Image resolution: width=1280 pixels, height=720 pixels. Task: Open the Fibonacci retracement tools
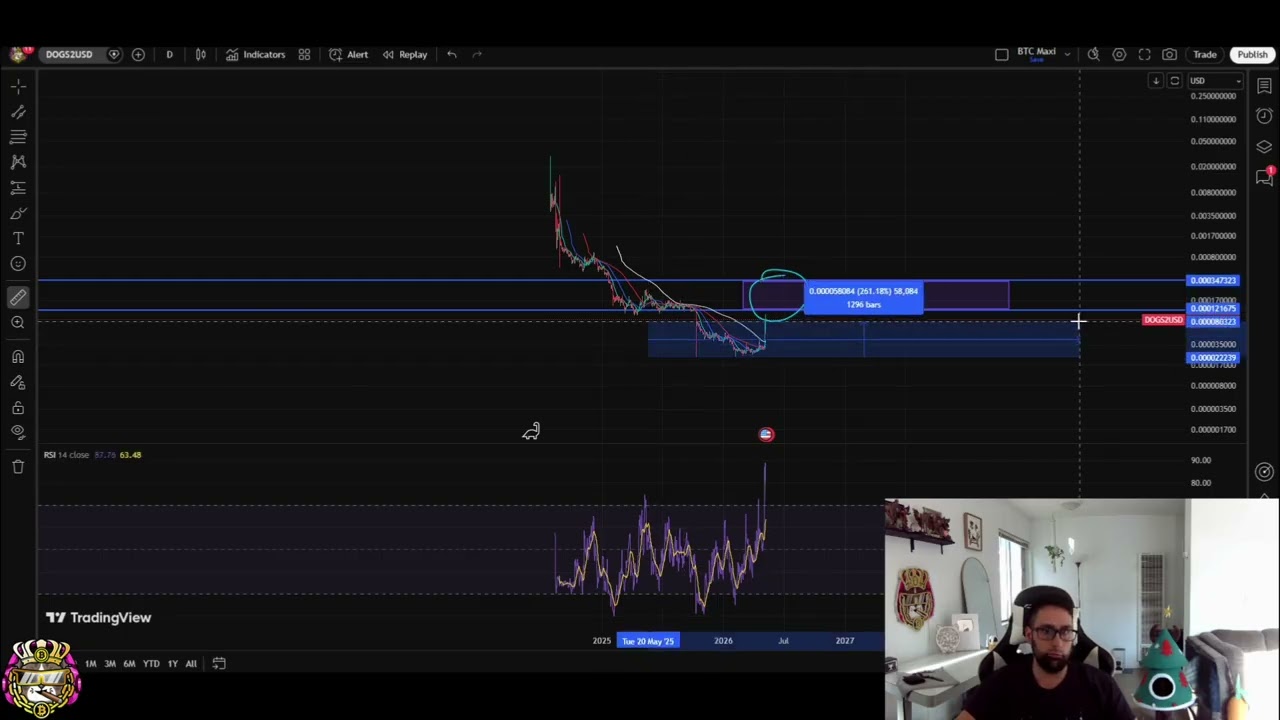(18, 137)
